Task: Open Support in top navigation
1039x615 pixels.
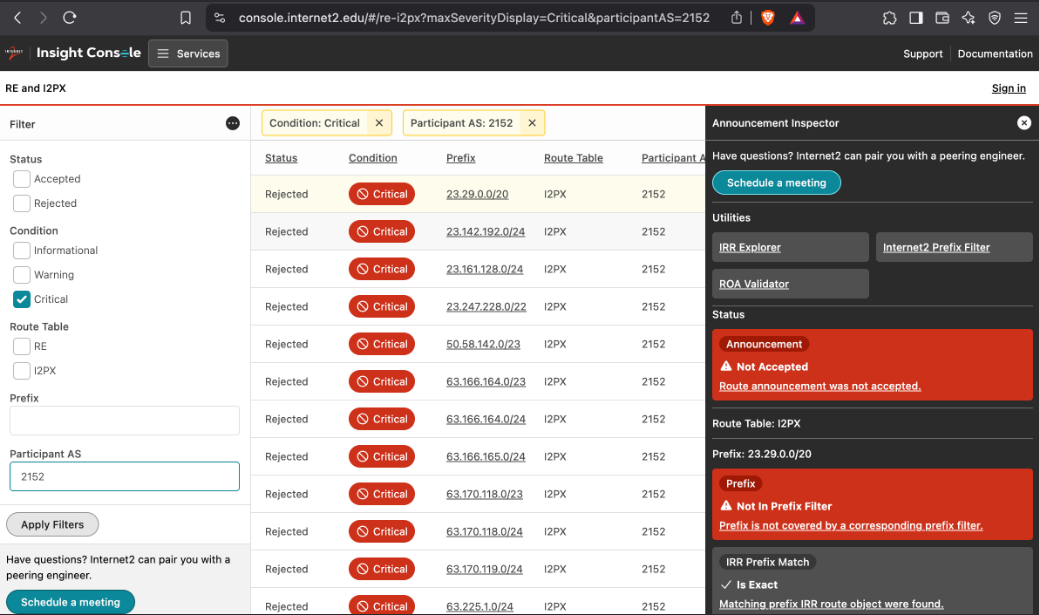Action: pos(922,54)
